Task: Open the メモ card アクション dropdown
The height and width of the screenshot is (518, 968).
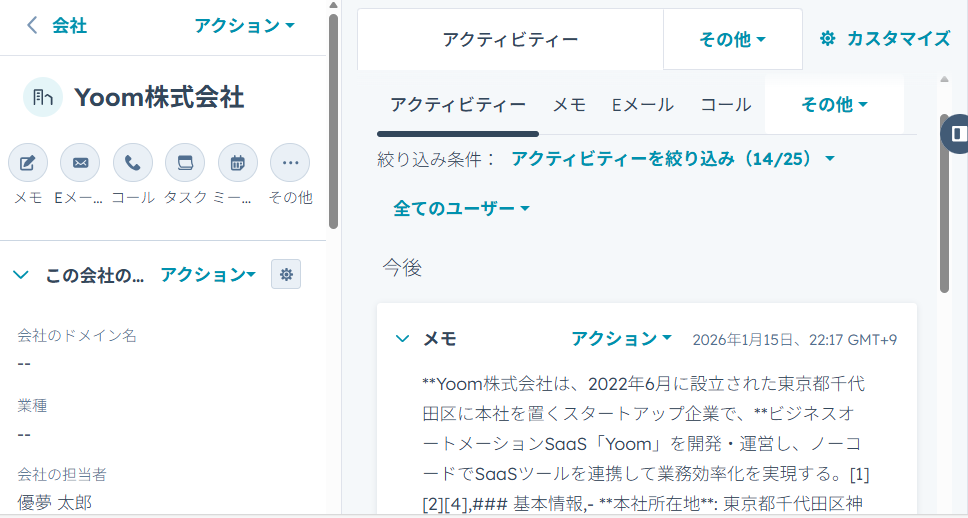Action: pos(622,338)
